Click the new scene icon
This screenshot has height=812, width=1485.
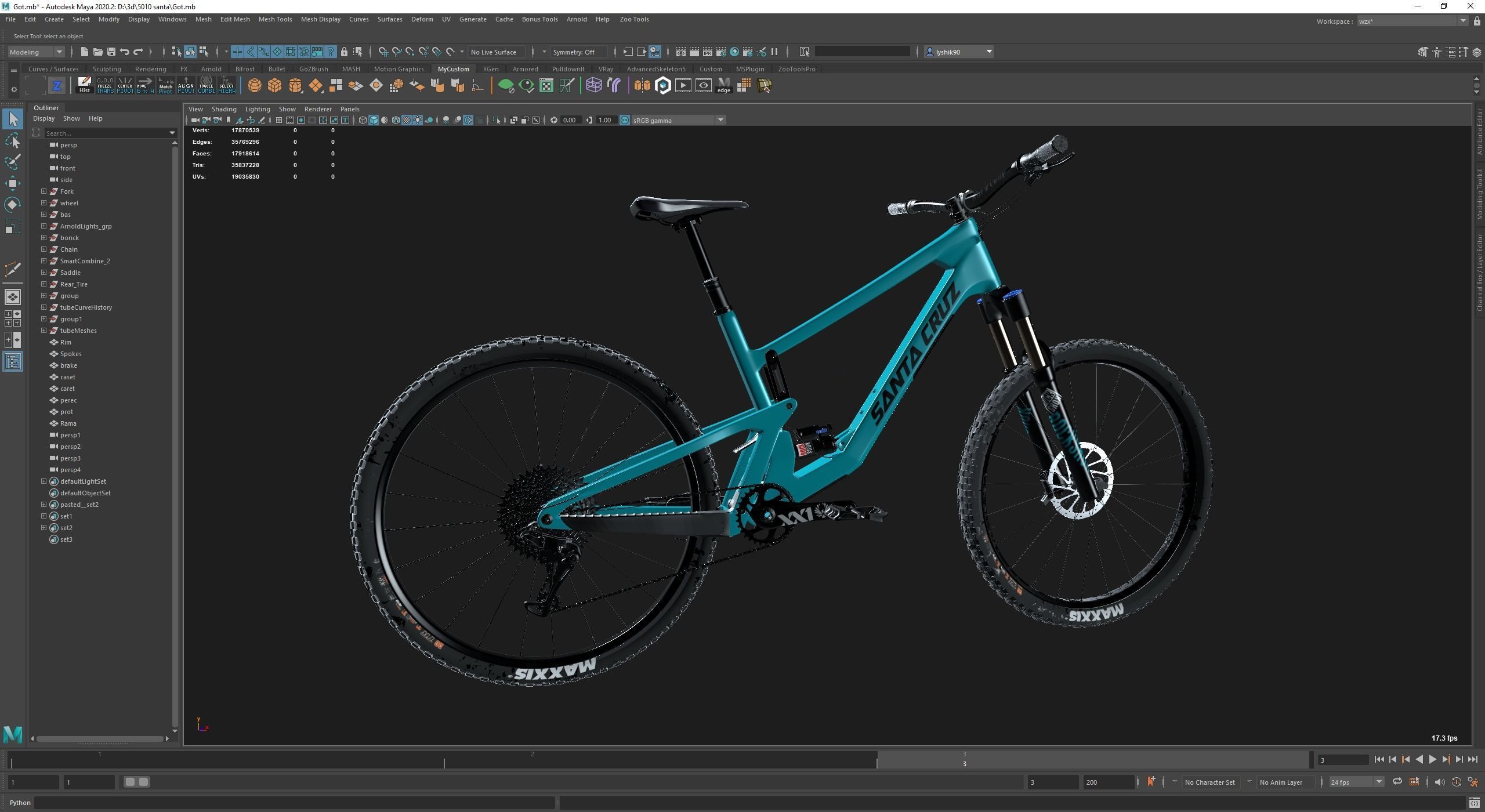[x=84, y=52]
